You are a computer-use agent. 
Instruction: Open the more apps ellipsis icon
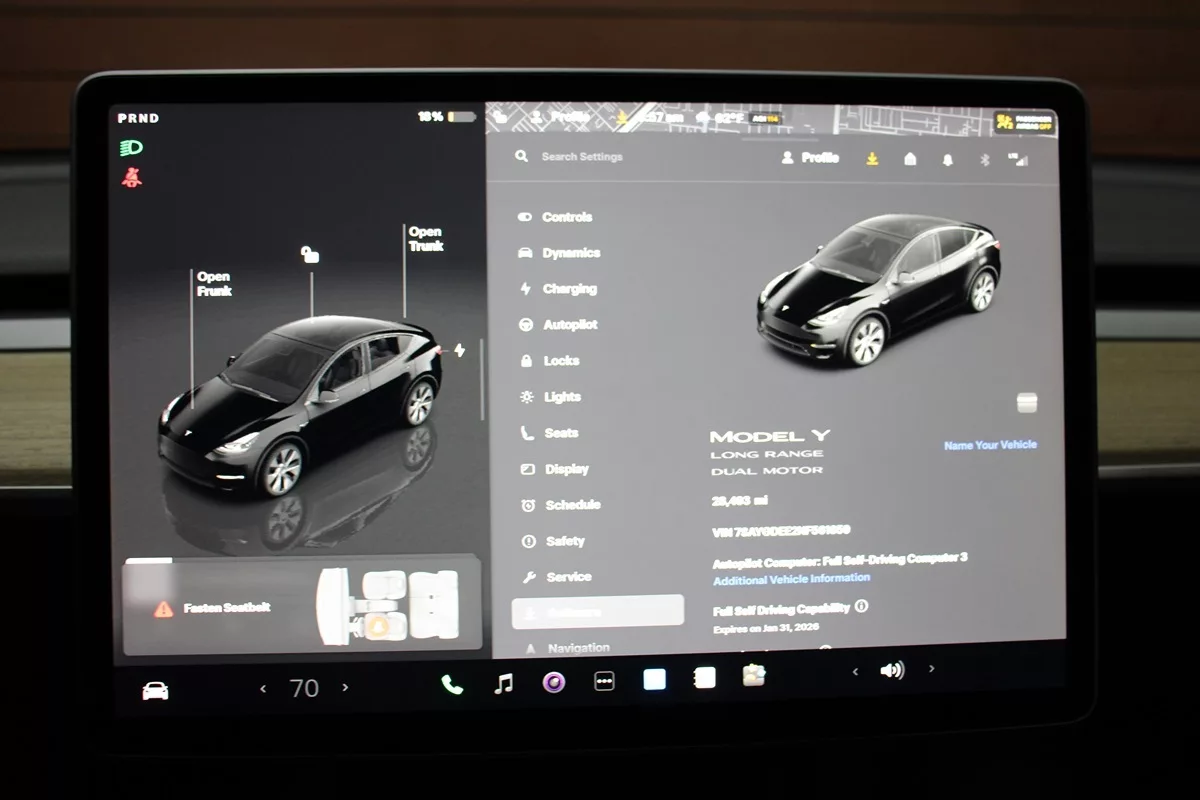604,681
